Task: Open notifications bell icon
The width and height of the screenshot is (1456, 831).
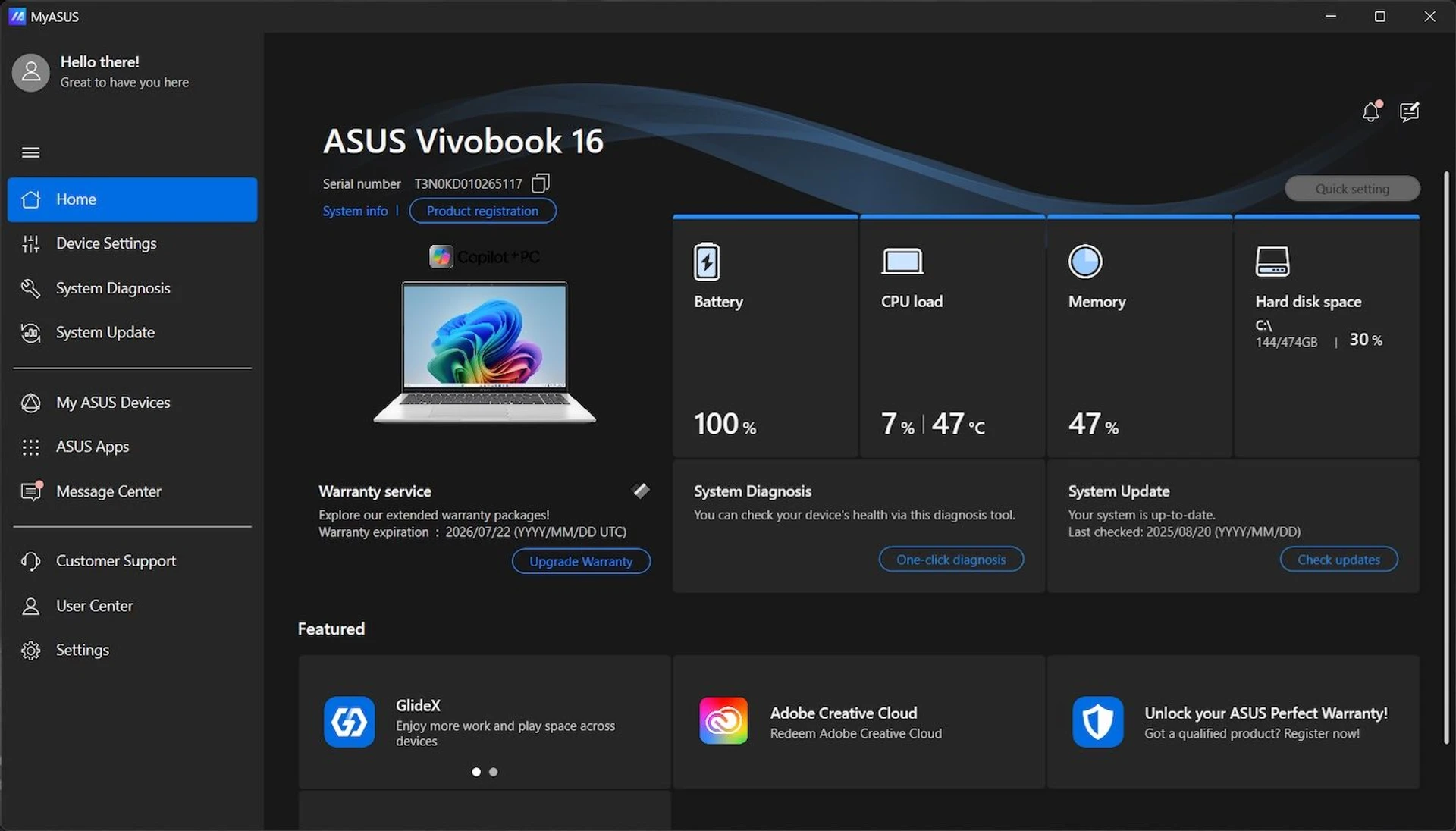Action: coord(1371,111)
